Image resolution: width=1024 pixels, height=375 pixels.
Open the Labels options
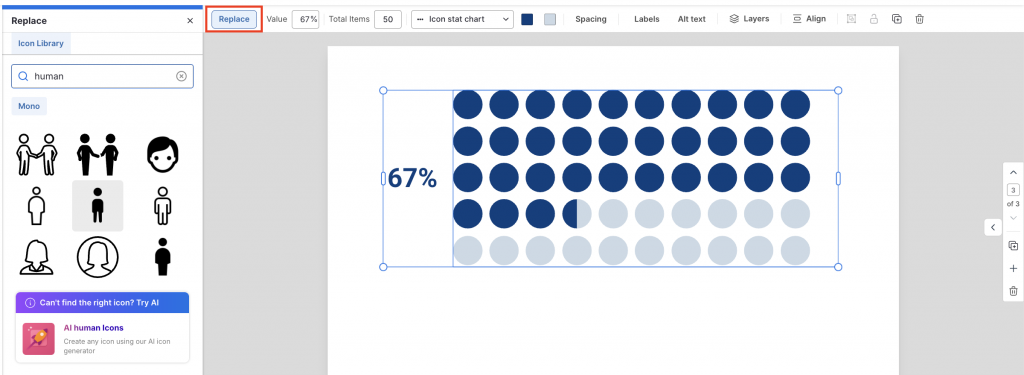pos(647,19)
